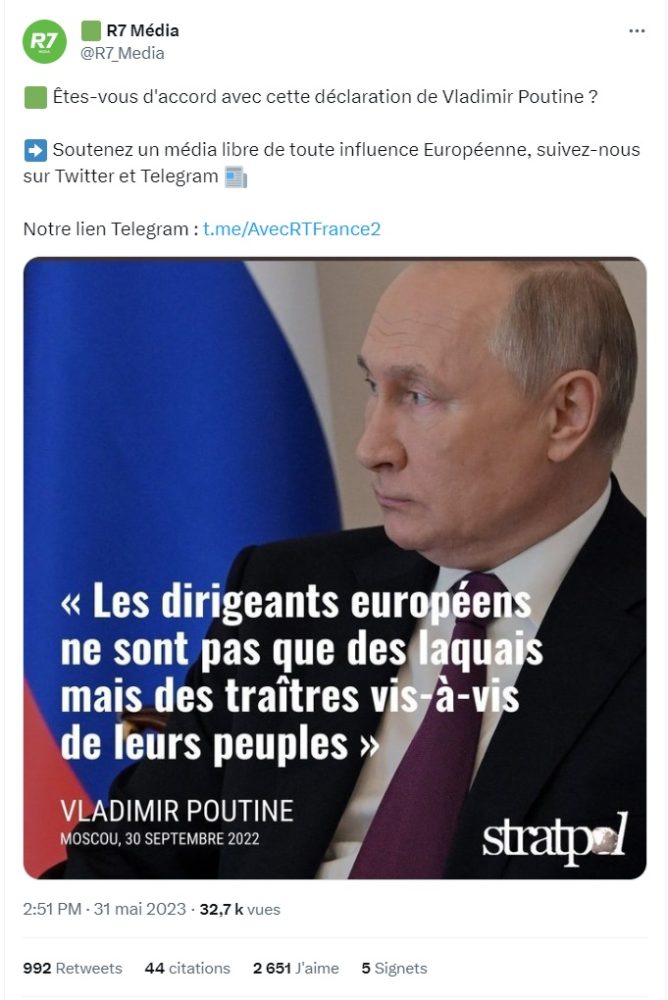Open the t.me/AvecRTFrance2 Telegram link
Screen dimensions: 668x1000
coord(292,228)
